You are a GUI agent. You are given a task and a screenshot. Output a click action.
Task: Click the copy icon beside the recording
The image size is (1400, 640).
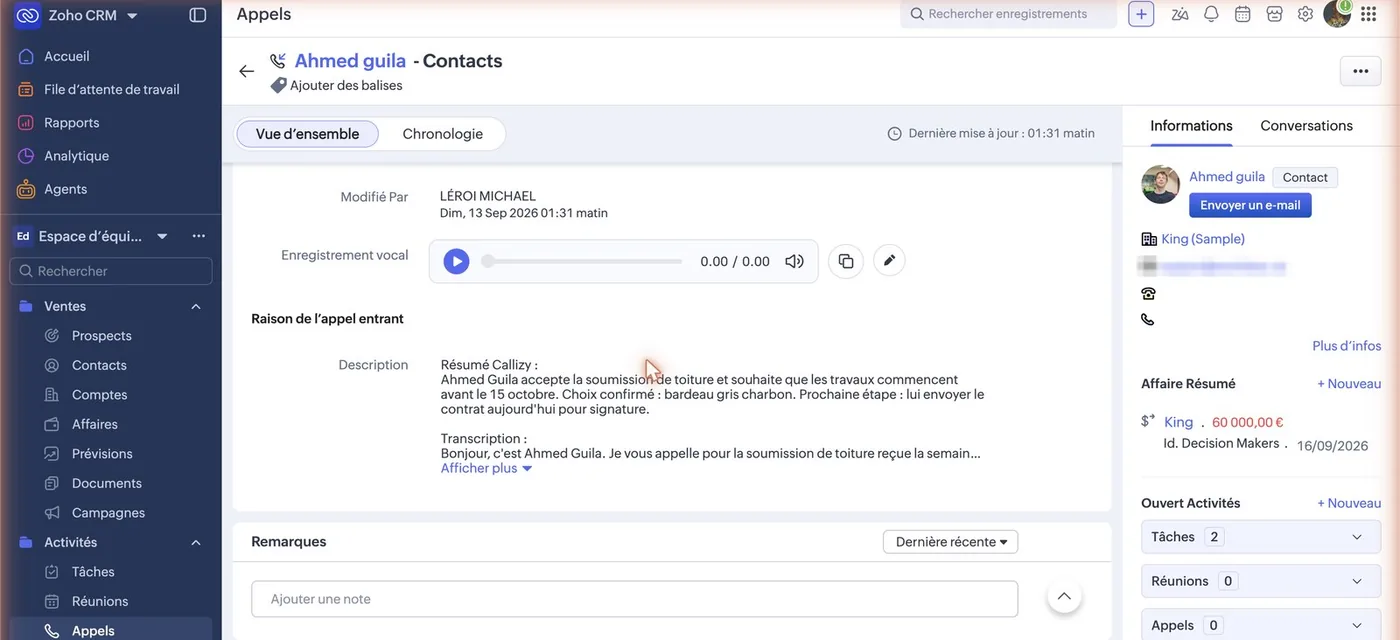846,261
